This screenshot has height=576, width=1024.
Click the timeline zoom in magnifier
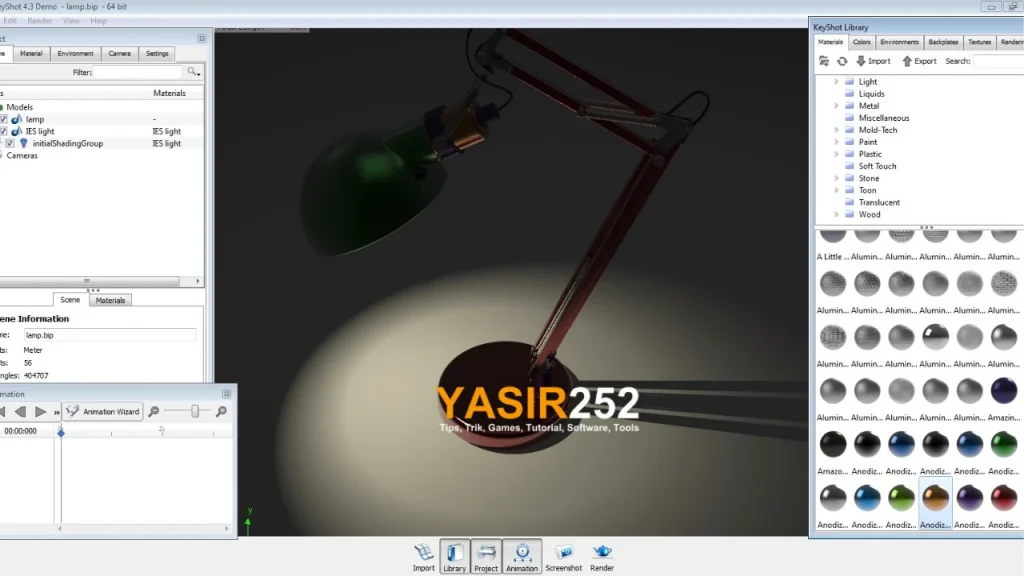tap(221, 411)
